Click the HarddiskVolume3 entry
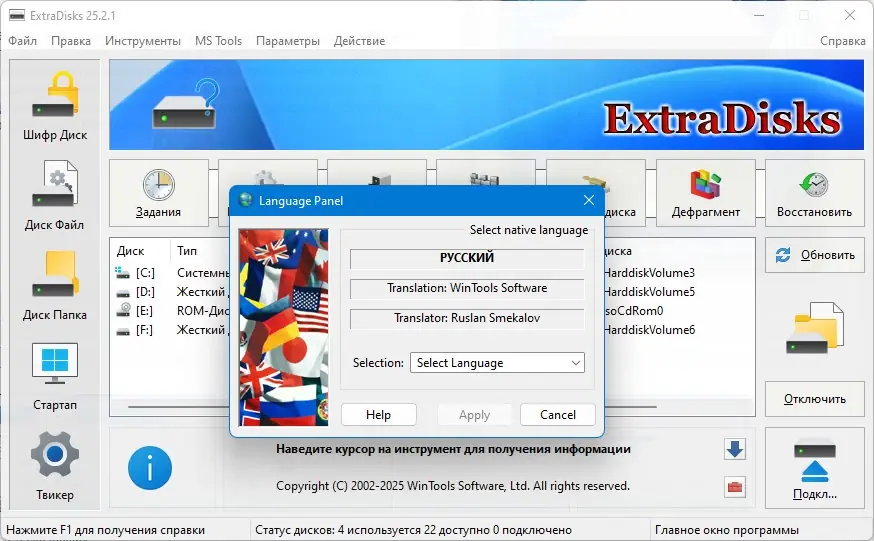 [650, 273]
